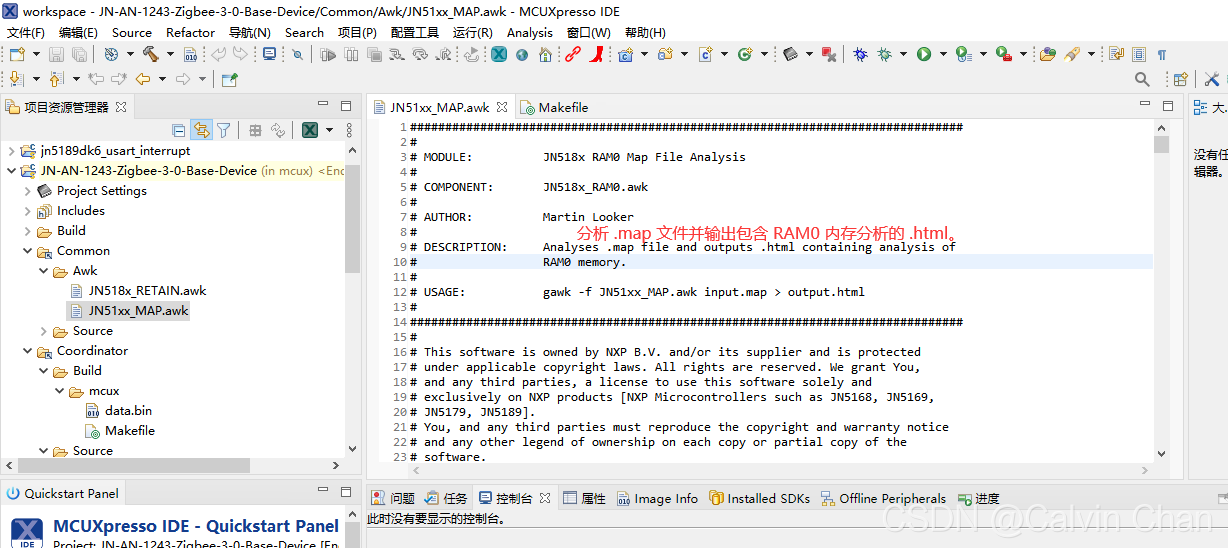Open the Build hammer dropdown arrow

click(170, 54)
